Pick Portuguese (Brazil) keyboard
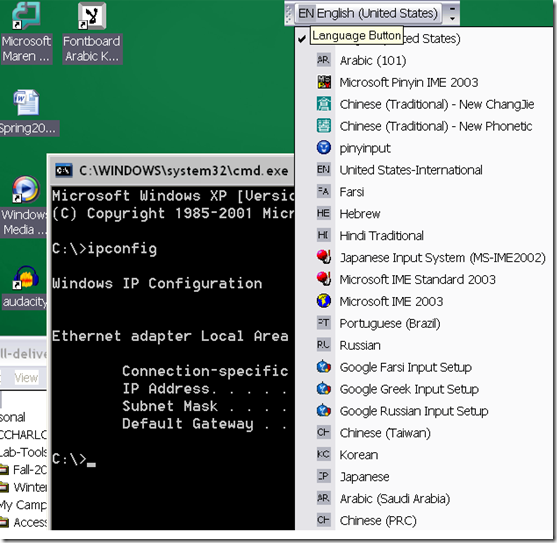 [x=424, y=323]
